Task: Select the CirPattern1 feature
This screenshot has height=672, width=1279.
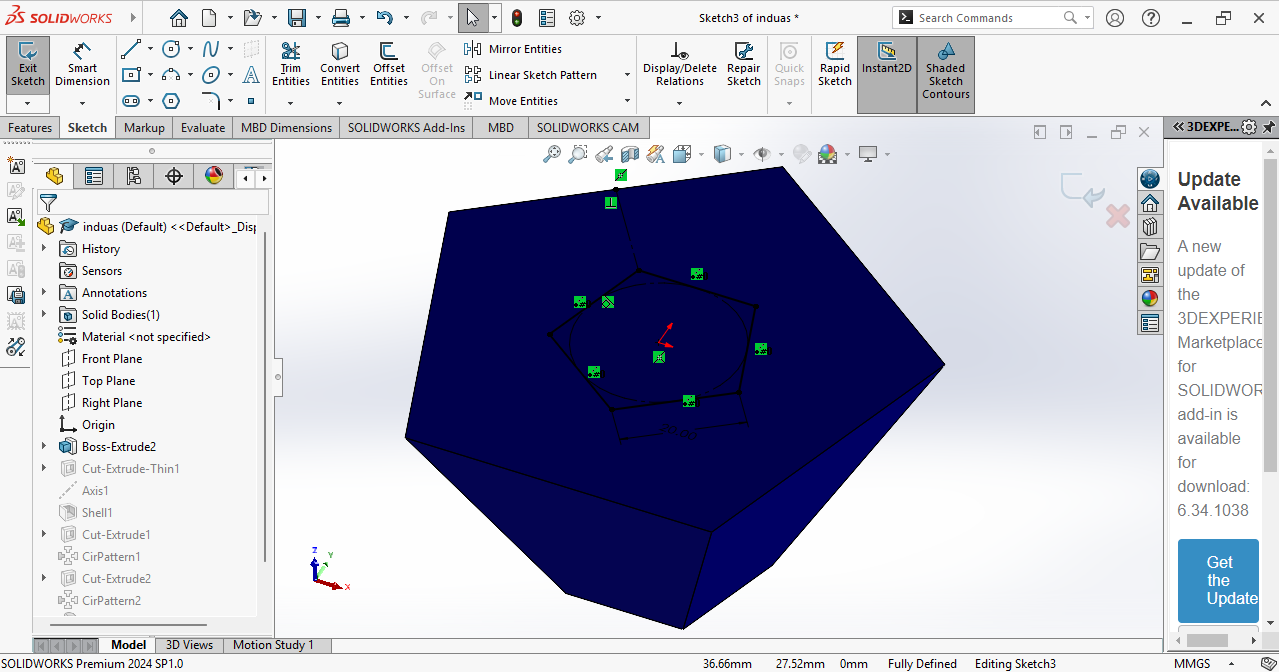Action: coord(100,556)
